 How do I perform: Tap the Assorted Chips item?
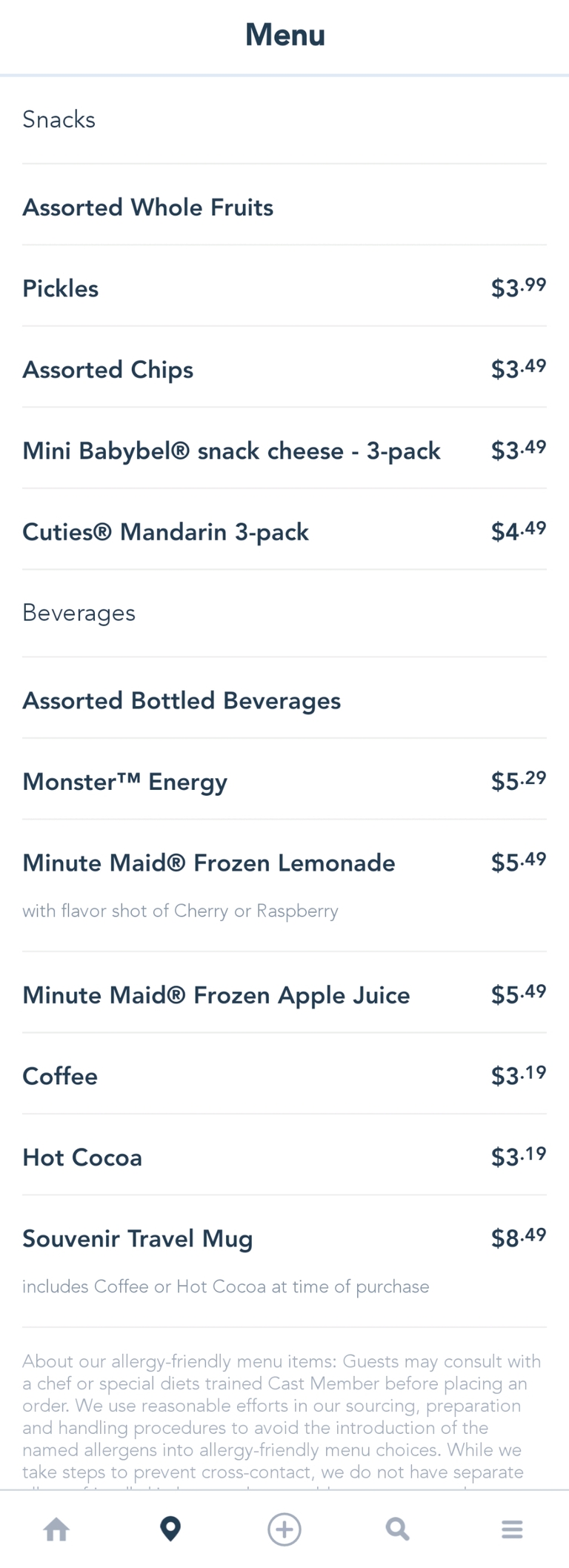(x=108, y=370)
